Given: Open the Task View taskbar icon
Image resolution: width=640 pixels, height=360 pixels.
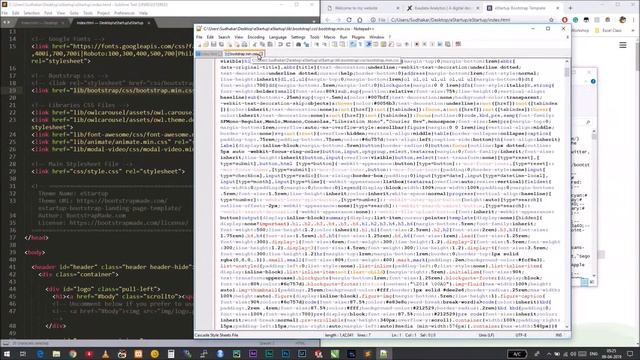Looking at the screenshot, I should pos(23,354).
